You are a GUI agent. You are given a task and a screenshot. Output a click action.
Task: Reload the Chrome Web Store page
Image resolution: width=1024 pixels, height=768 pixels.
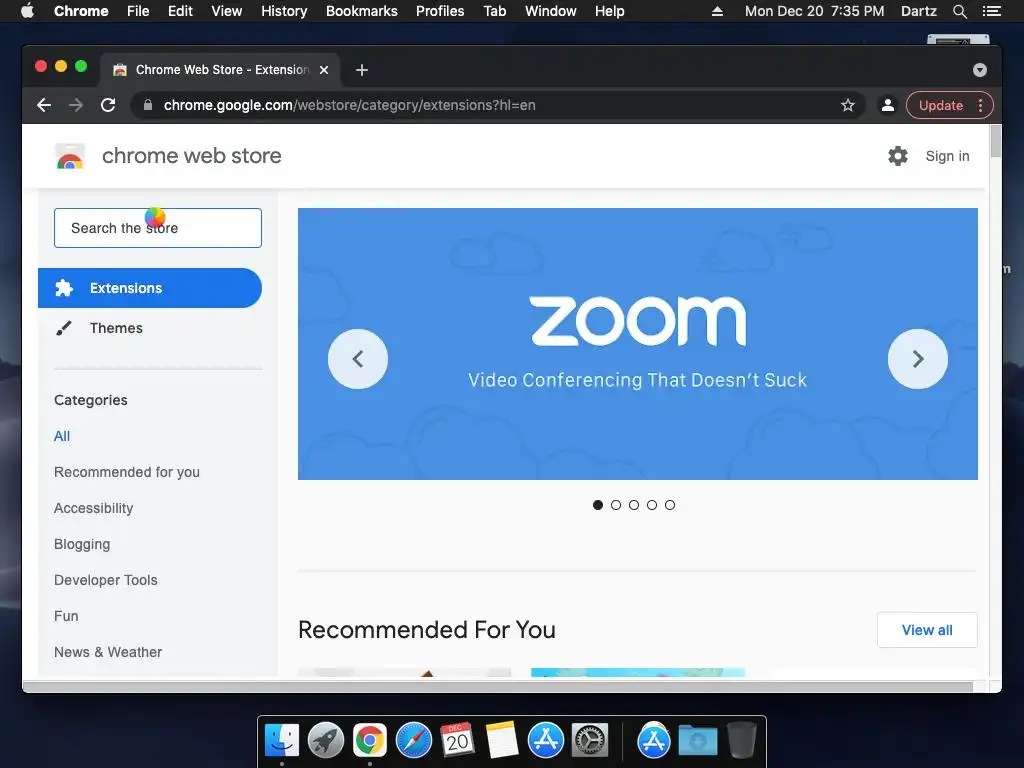[108, 105]
